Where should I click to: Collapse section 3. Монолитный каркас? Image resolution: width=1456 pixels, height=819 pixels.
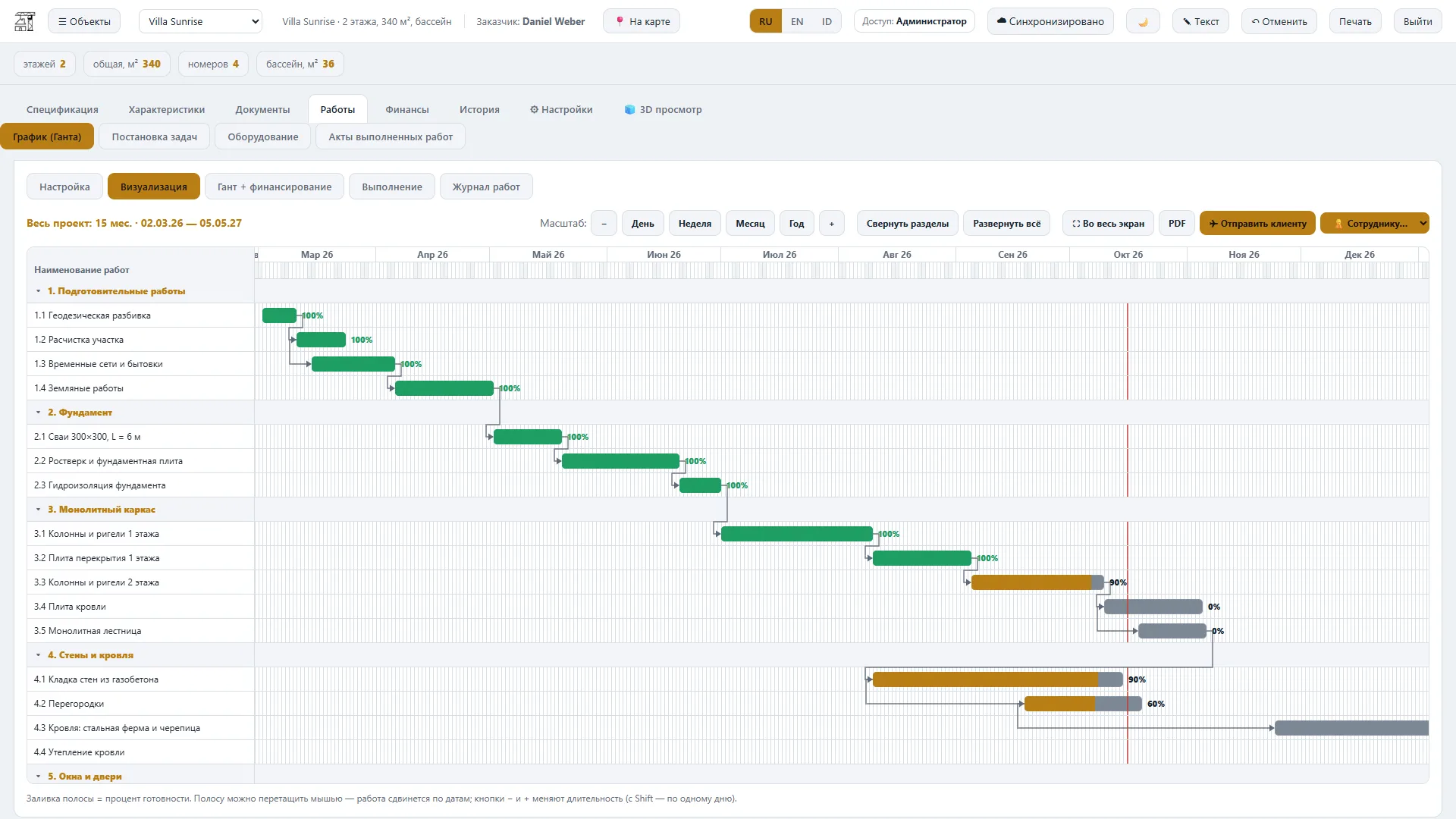click(39, 510)
